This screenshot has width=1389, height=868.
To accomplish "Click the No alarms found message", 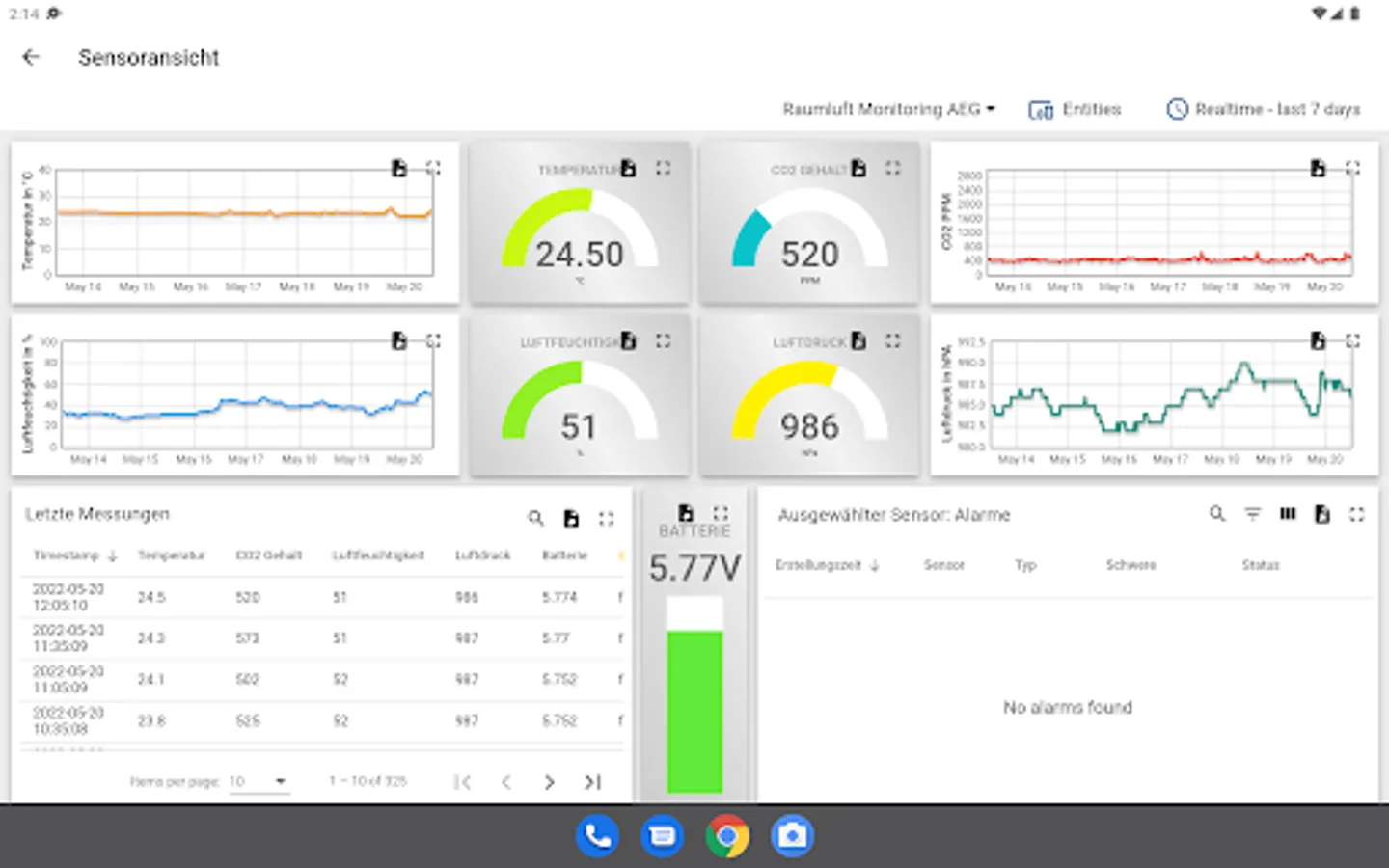I will tap(1068, 707).
